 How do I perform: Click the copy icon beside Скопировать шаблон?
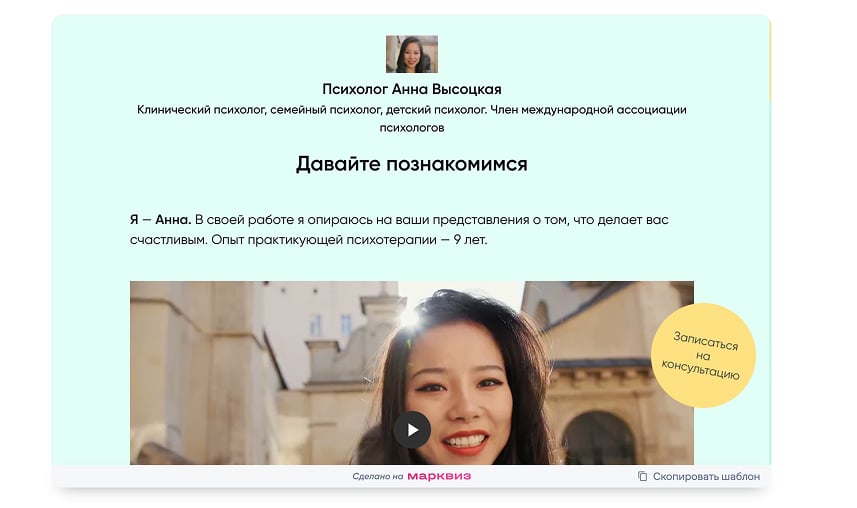point(642,476)
